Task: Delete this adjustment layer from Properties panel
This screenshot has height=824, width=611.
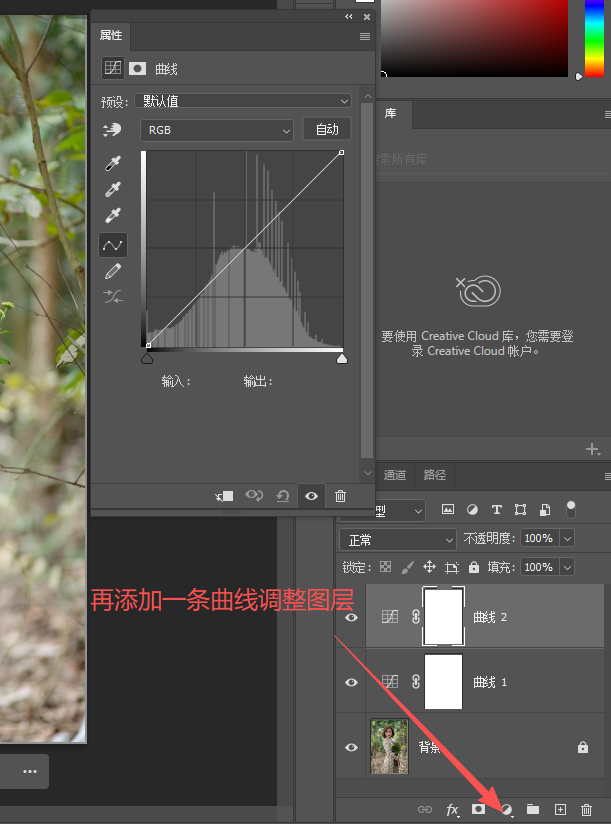Action: click(x=340, y=496)
